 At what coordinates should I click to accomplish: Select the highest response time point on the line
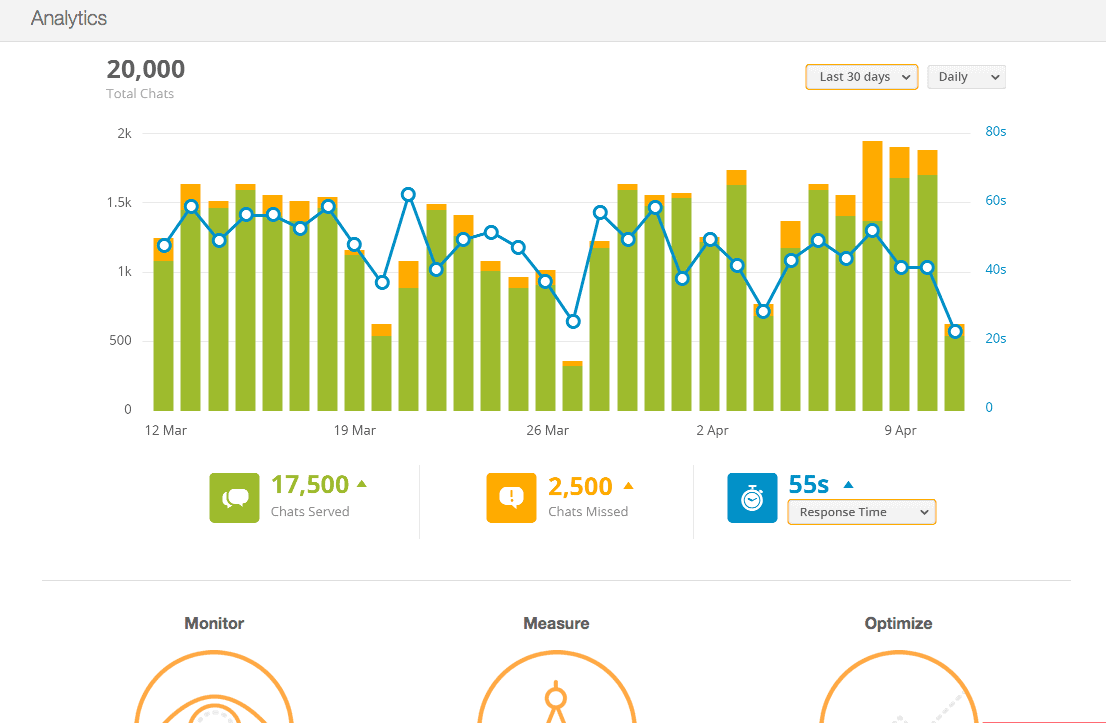pos(408,195)
